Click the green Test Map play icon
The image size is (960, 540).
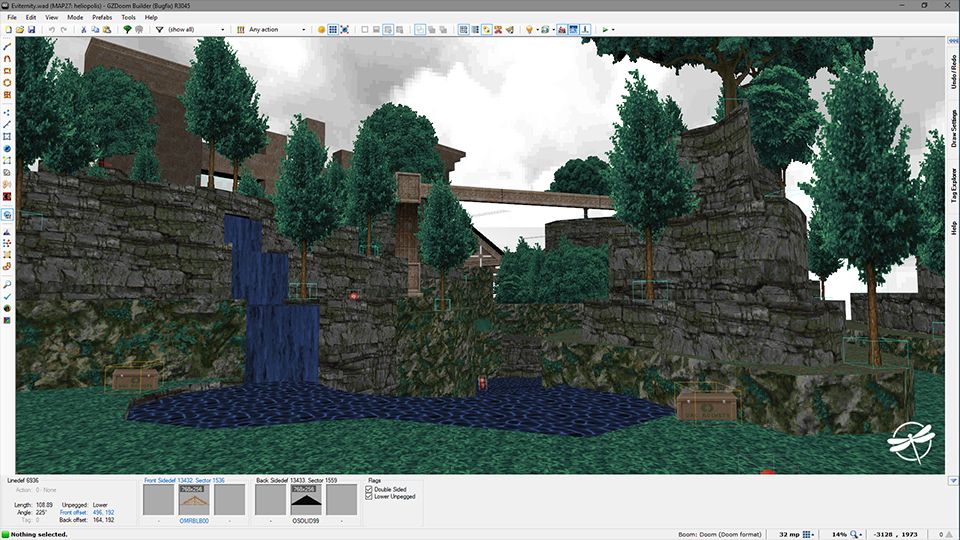[x=606, y=30]
